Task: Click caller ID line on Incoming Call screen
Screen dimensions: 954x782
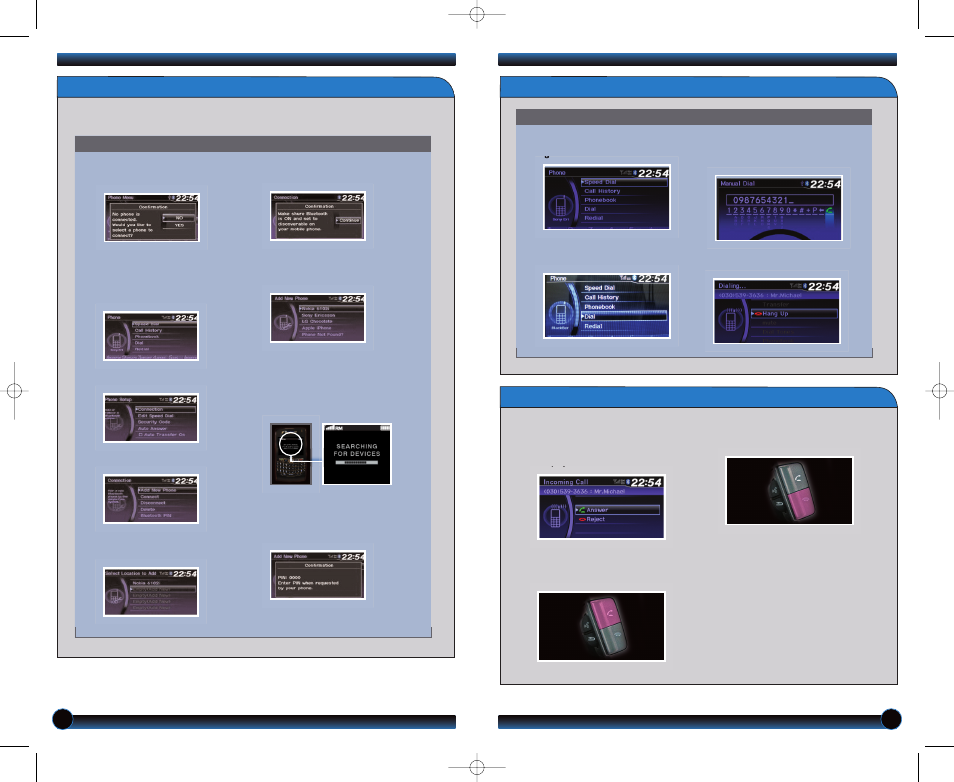Action: coord(601,491)
